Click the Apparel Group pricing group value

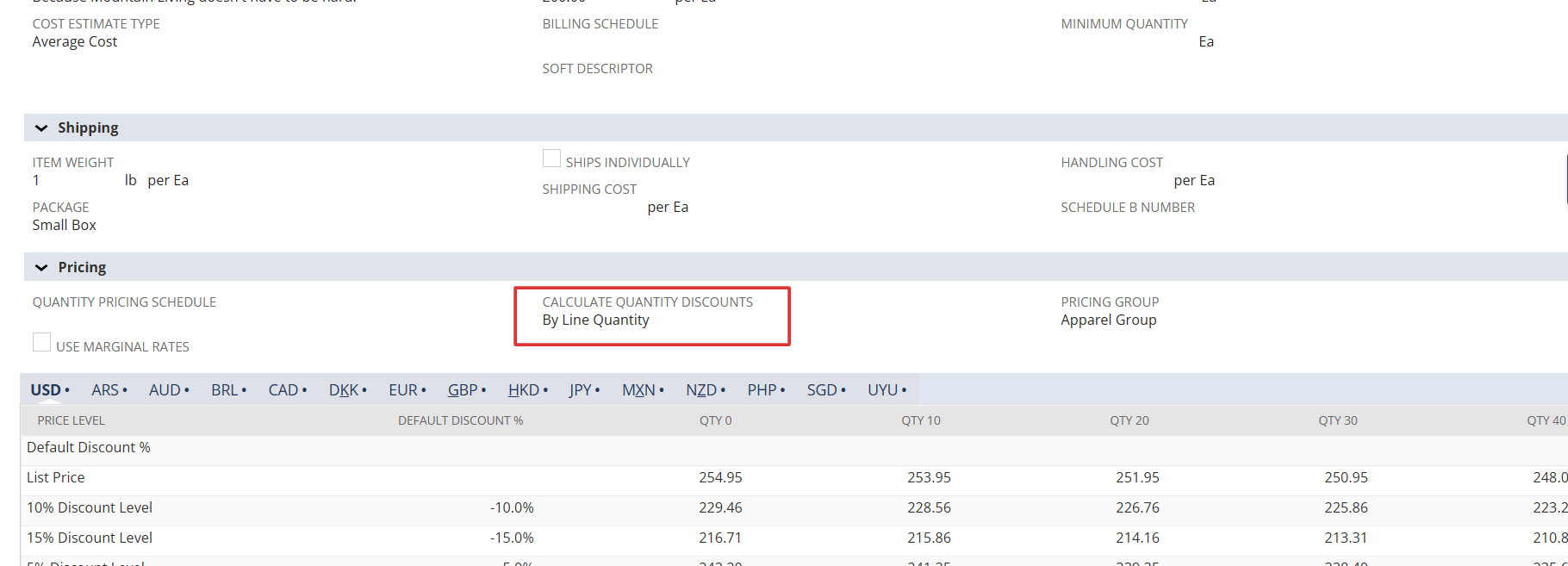click(x=1108, y=320)
